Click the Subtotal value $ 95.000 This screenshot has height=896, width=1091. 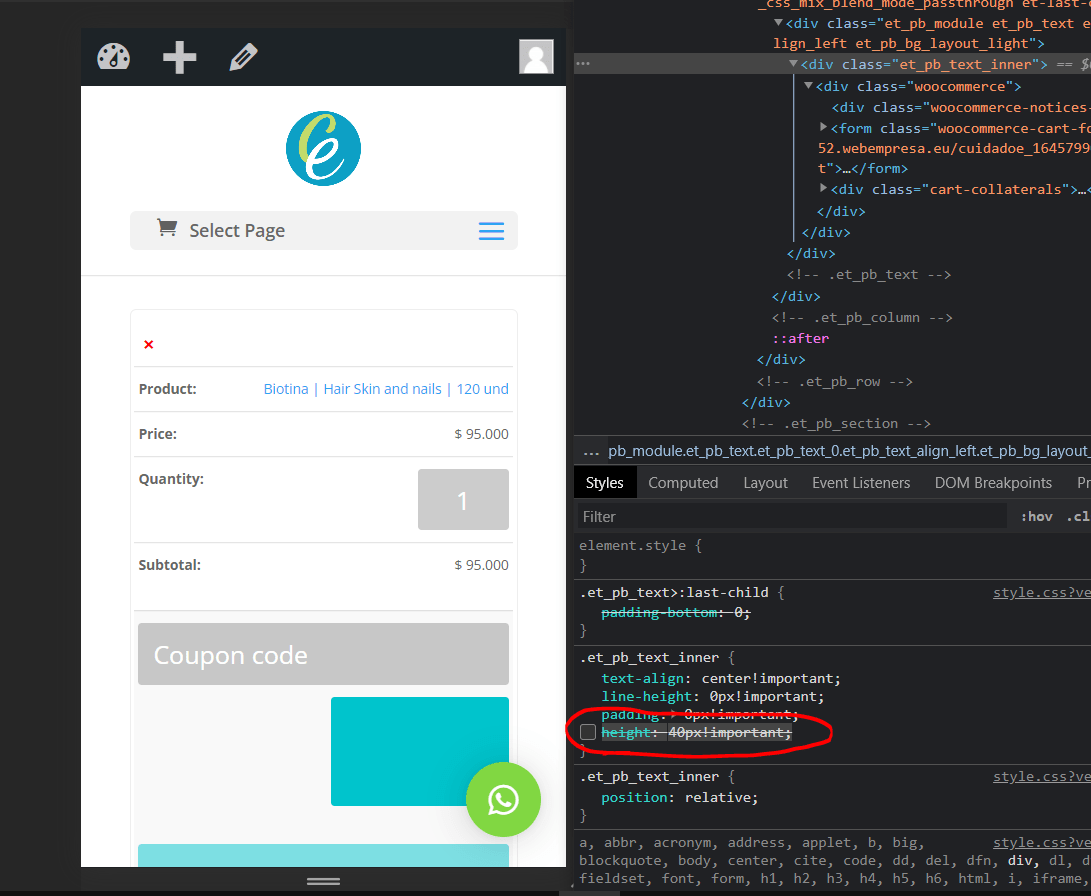(x=481, y=565)
